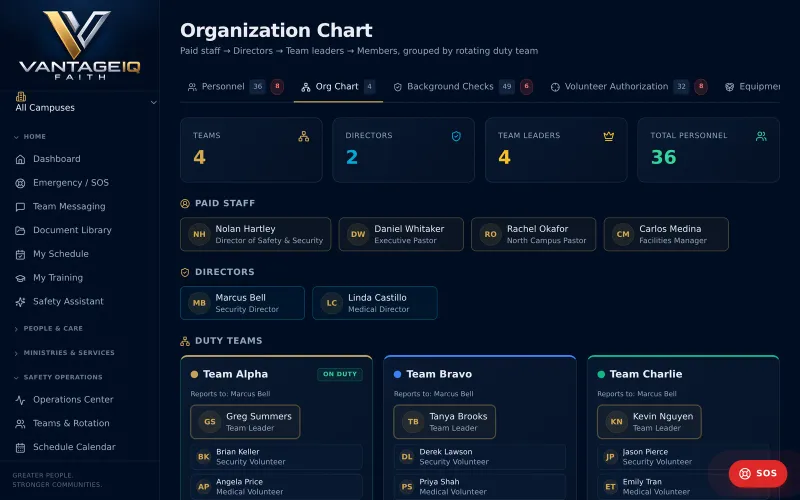Image resolution: width=800 pixels, height=500 pixels.
Task: Open Carlos Medina staff card
Action: click(666, 234)
